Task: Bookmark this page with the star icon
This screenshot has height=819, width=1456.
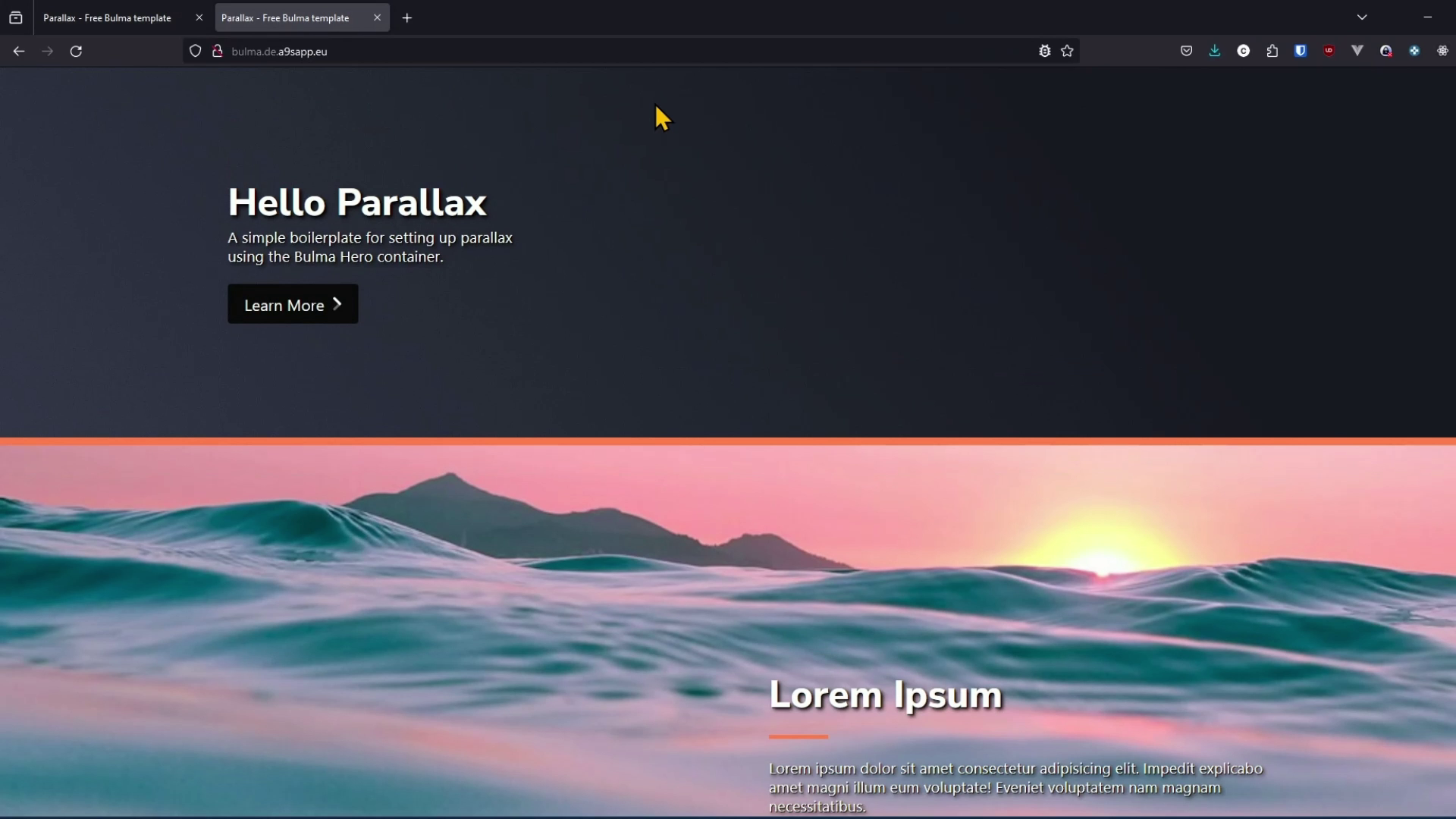Action: tap(1067, 51)
